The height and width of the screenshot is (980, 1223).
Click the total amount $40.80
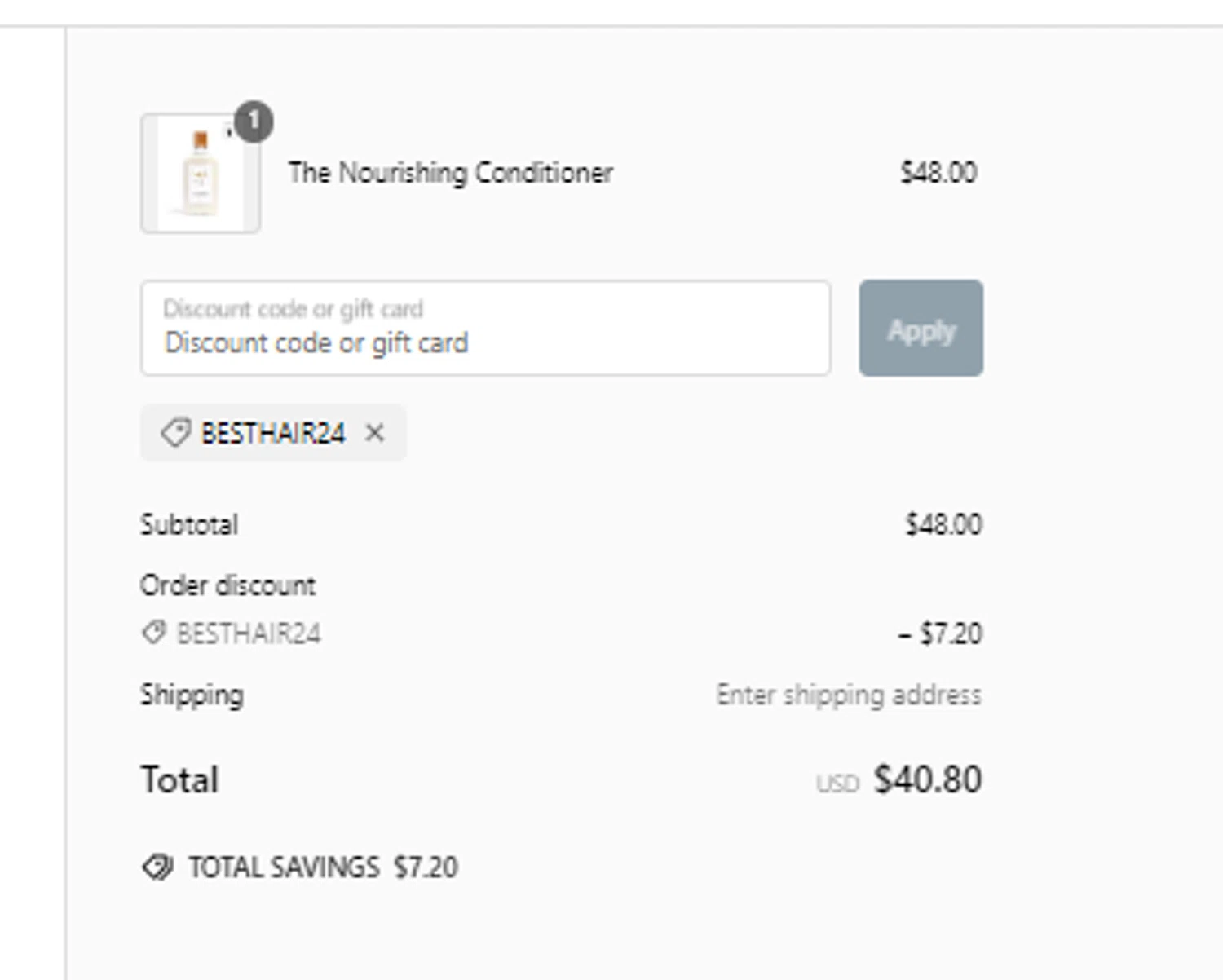(x=928, y=779)
